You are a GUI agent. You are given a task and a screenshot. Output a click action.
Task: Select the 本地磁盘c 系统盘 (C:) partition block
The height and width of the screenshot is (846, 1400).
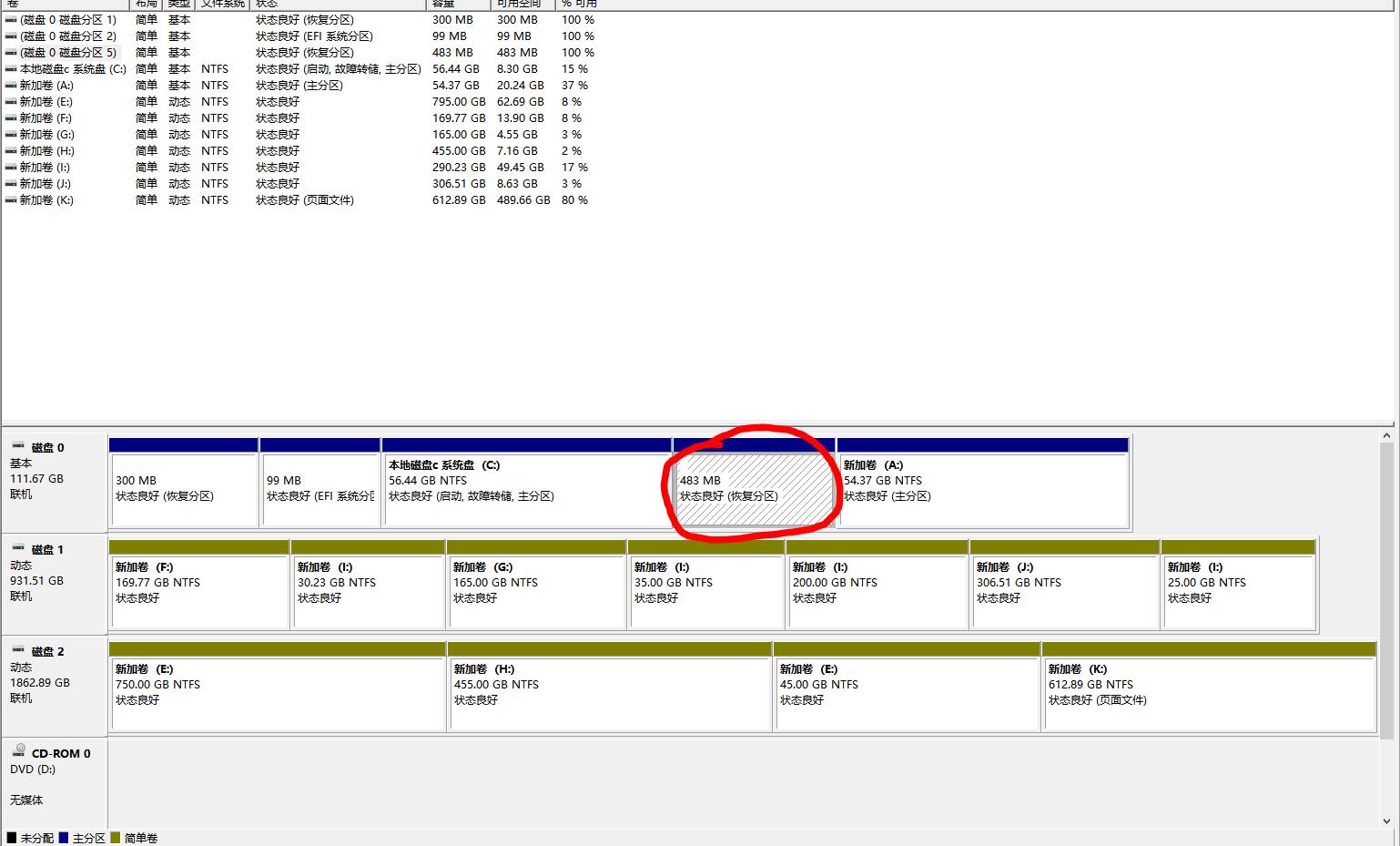(x=527, y=483)
